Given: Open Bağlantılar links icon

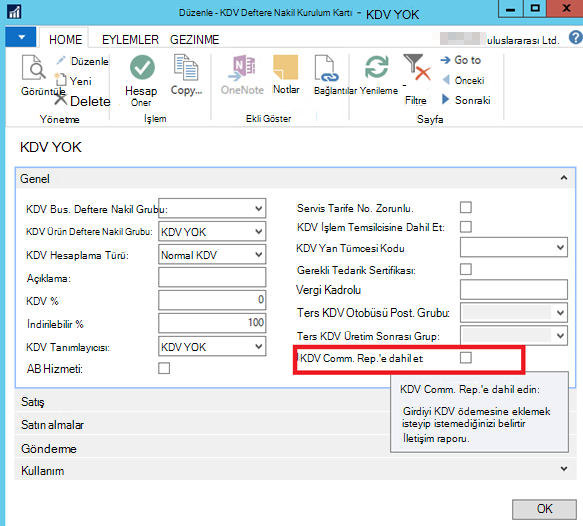Looking at the screenshot, I should [326, 68].
